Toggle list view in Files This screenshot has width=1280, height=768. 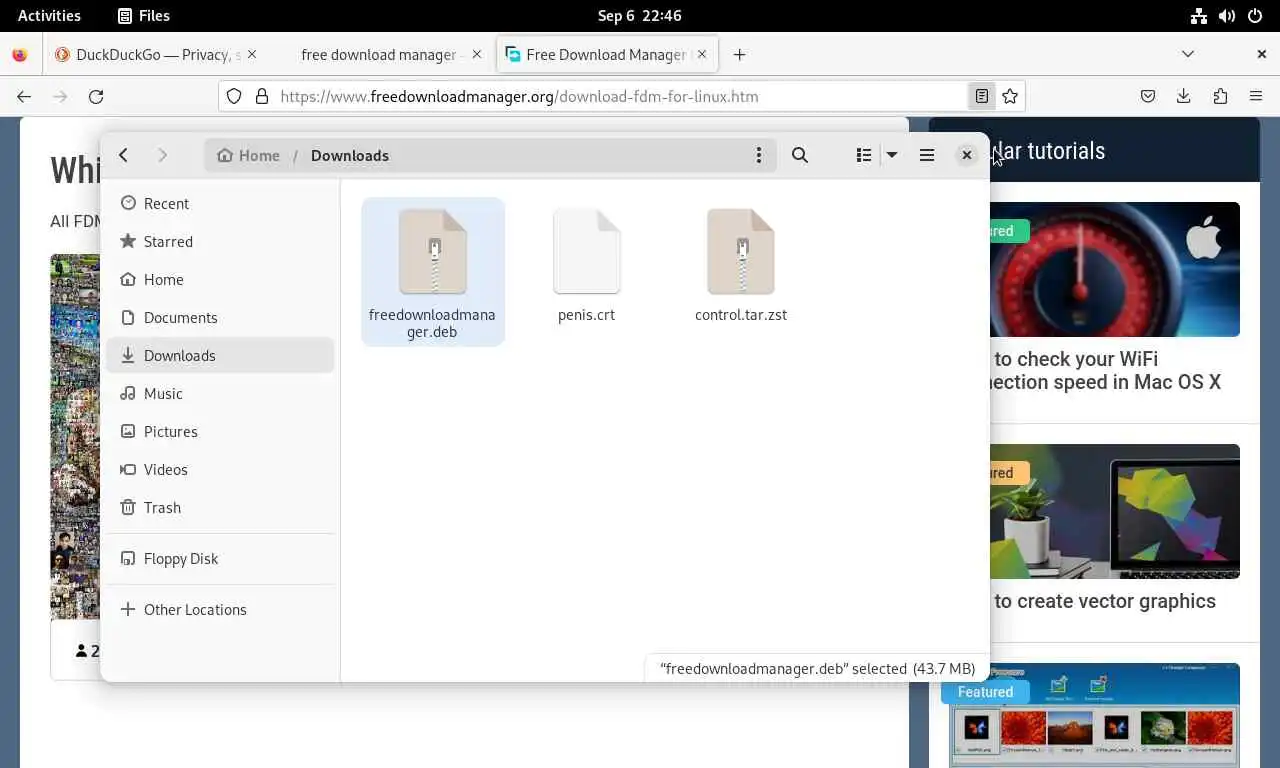864,155
